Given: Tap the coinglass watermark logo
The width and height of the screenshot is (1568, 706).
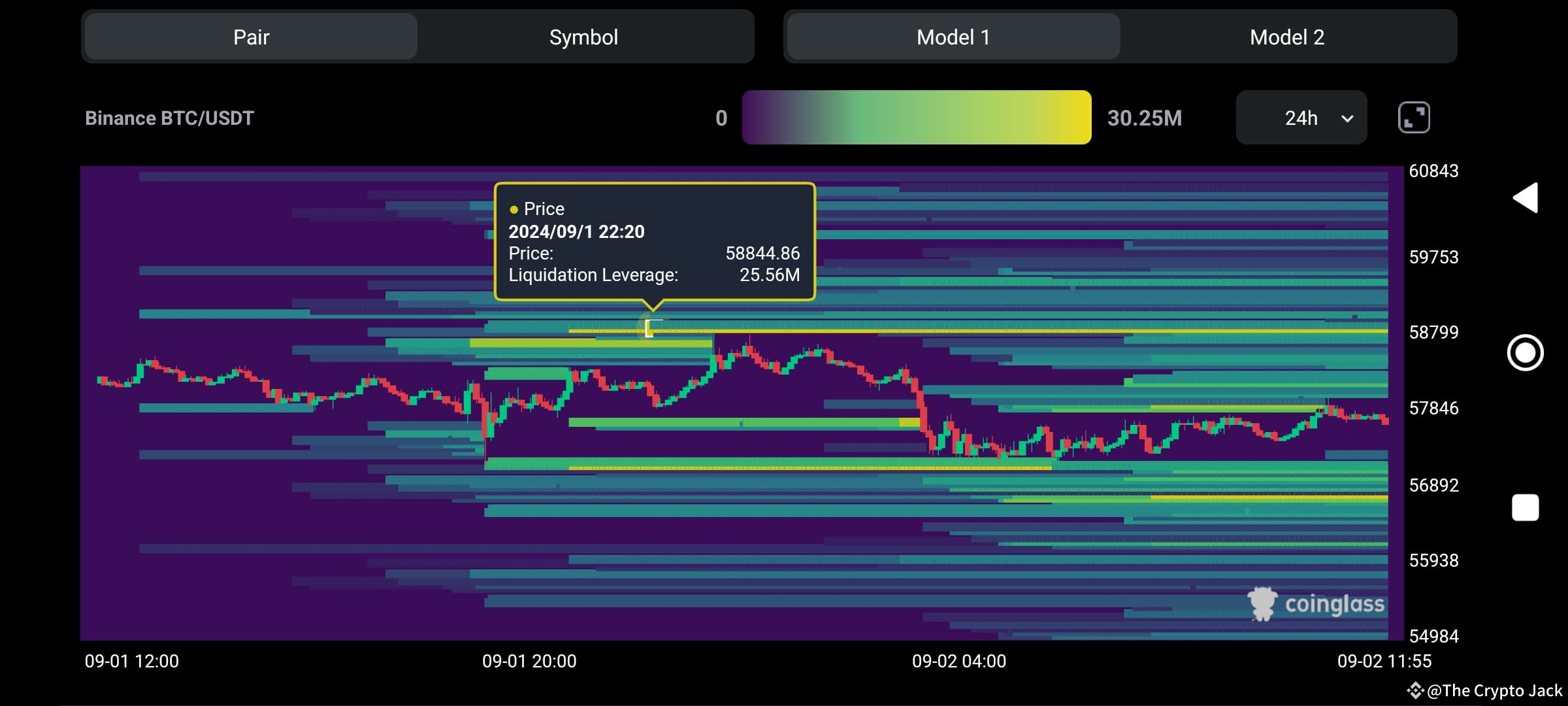Looking at the screenshot, I should [x=1316, y=603].
